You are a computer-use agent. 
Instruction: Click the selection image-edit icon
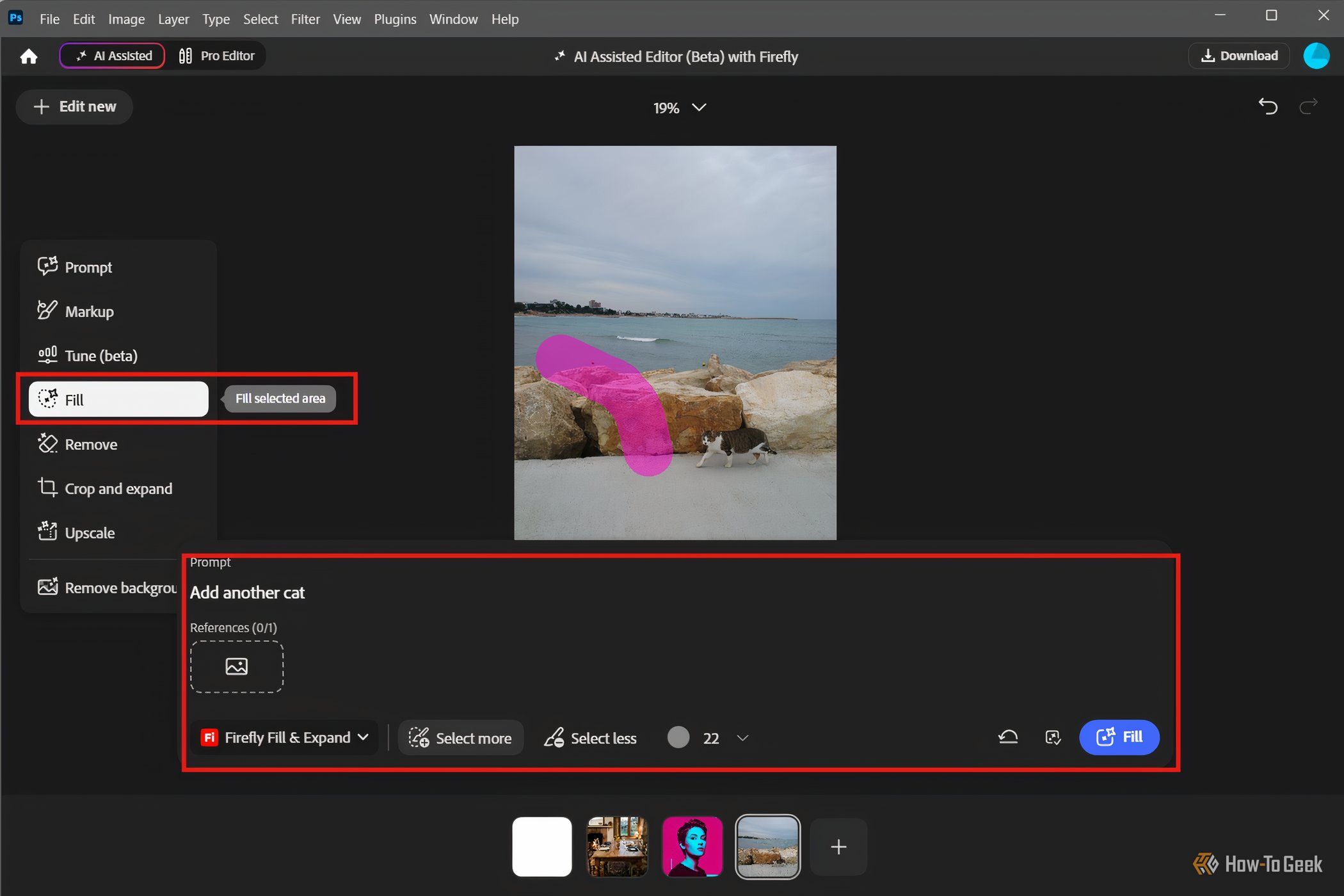pos(1053,737)
